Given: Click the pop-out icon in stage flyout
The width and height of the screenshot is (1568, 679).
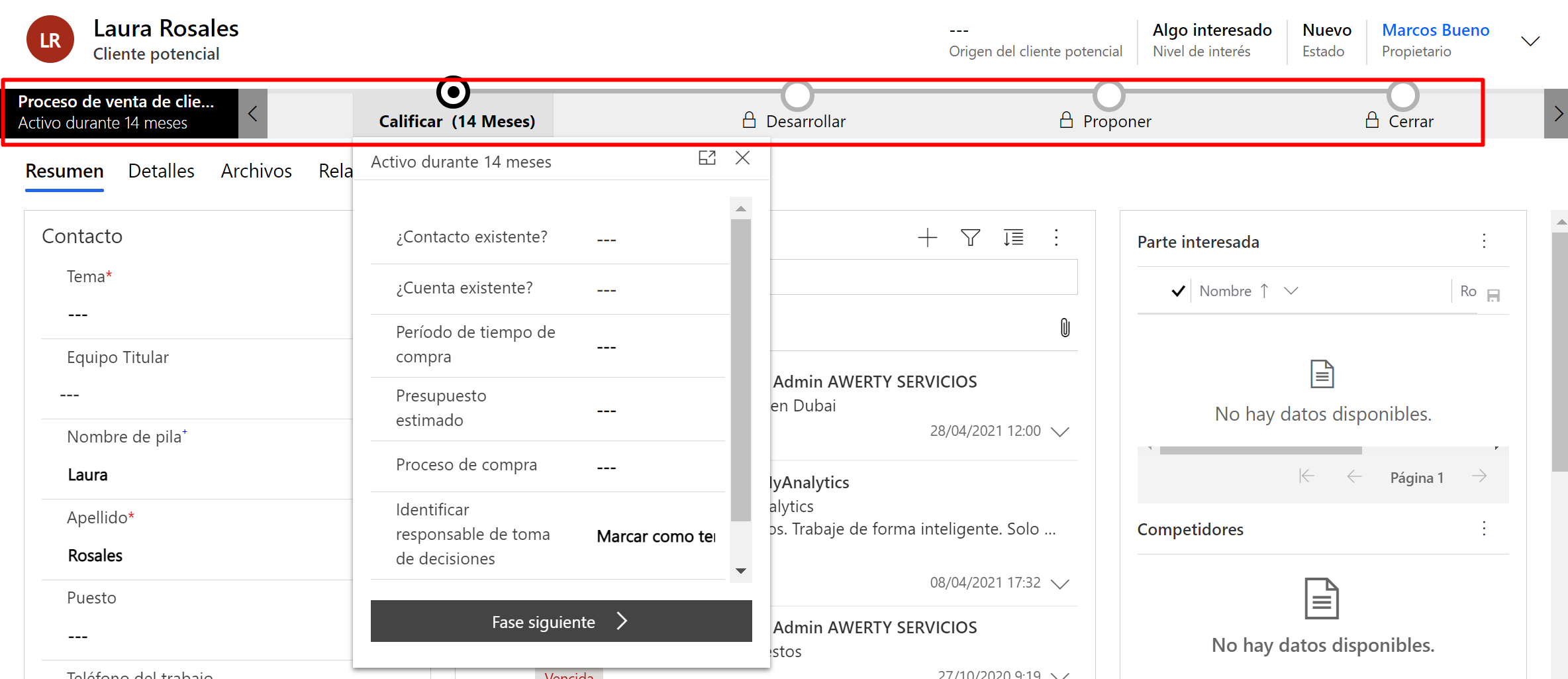Looking at the screenshot, I should point(707,158).
